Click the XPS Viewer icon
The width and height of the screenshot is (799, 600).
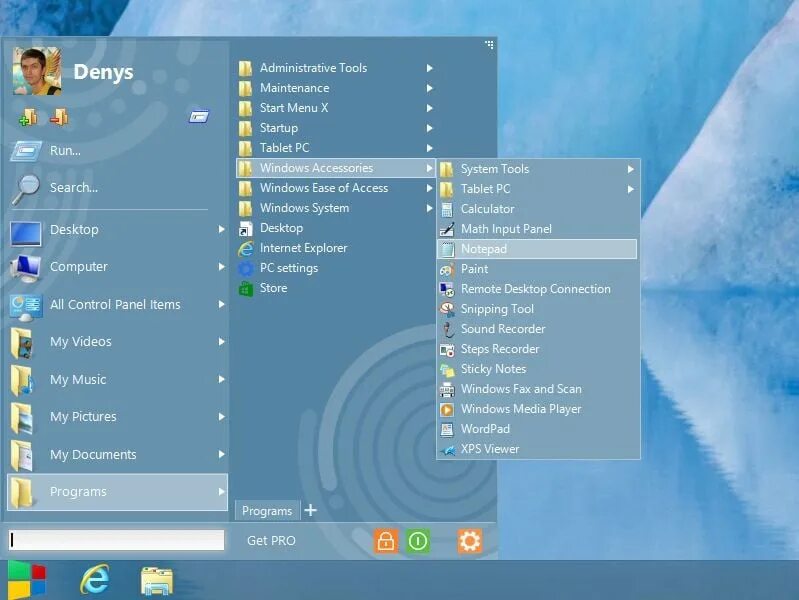click(x=447, y=450)
